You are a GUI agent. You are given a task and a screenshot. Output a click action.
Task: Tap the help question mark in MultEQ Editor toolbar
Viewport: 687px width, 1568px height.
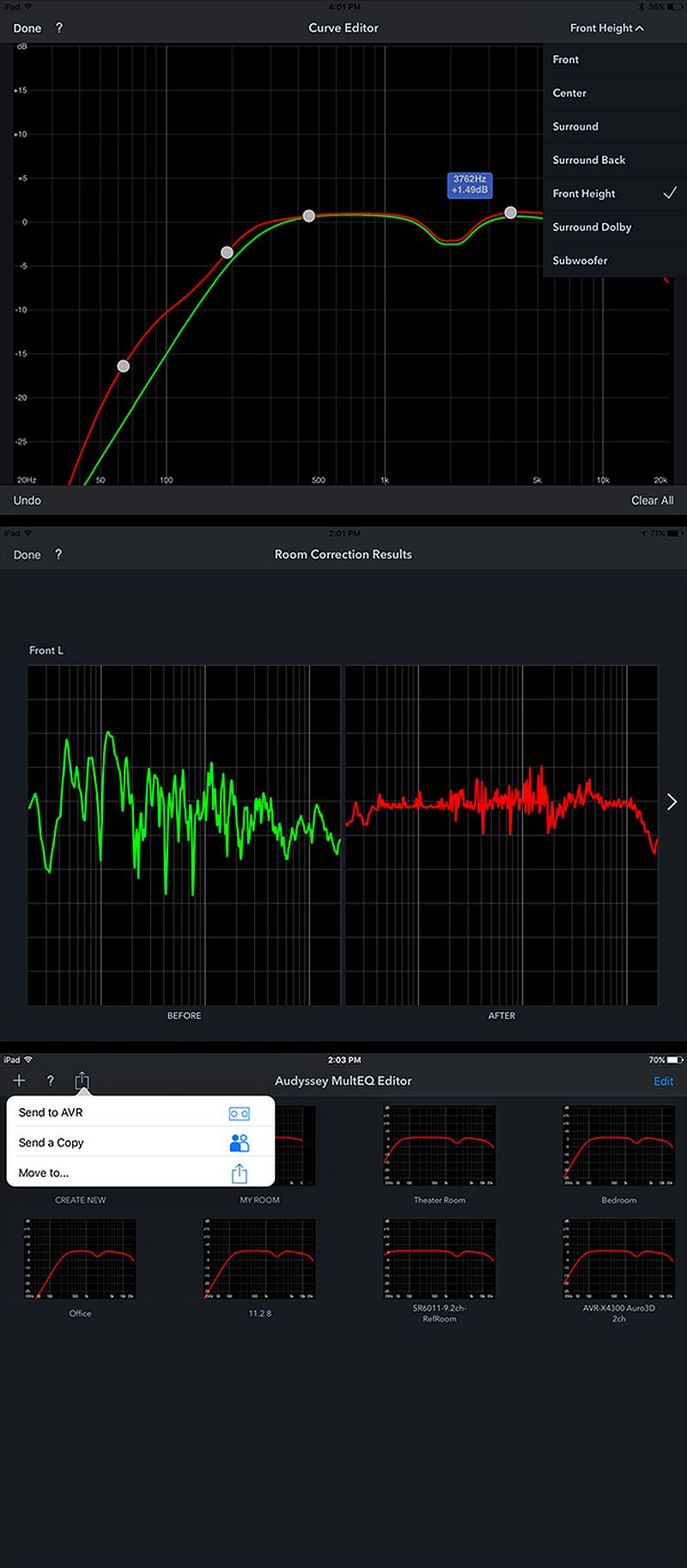[x=50, y=1081]
